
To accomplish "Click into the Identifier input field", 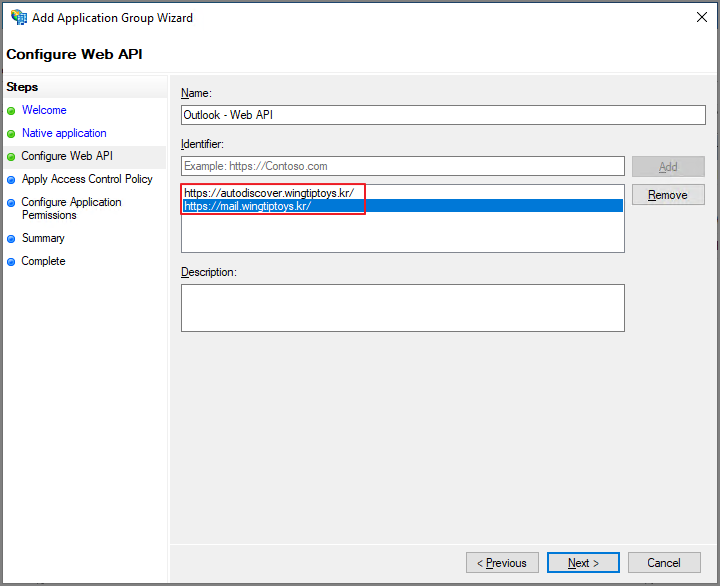I will click(403, 166).
